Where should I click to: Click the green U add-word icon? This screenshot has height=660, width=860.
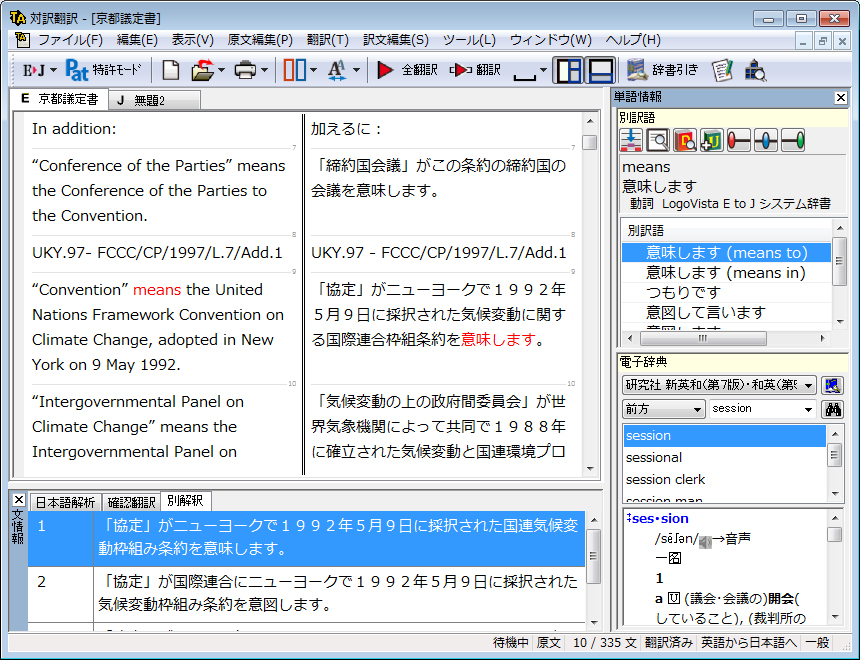[711, 140]
